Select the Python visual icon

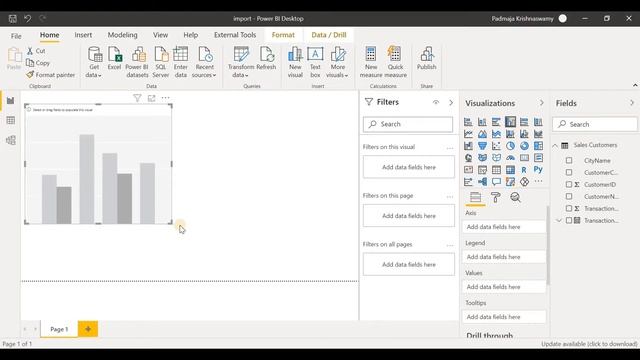pos(538,169)
